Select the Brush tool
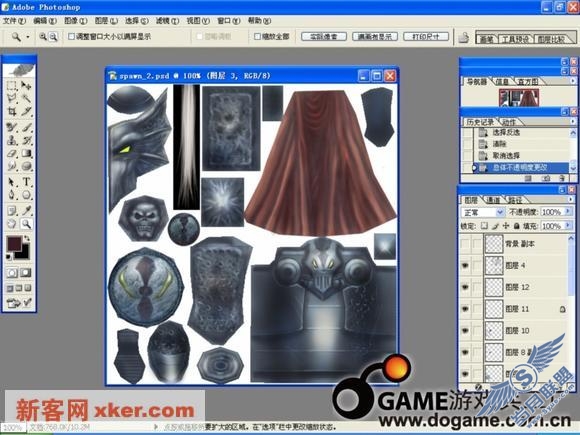The height and width of the screenshot is (435, 580). click(26, 128)
